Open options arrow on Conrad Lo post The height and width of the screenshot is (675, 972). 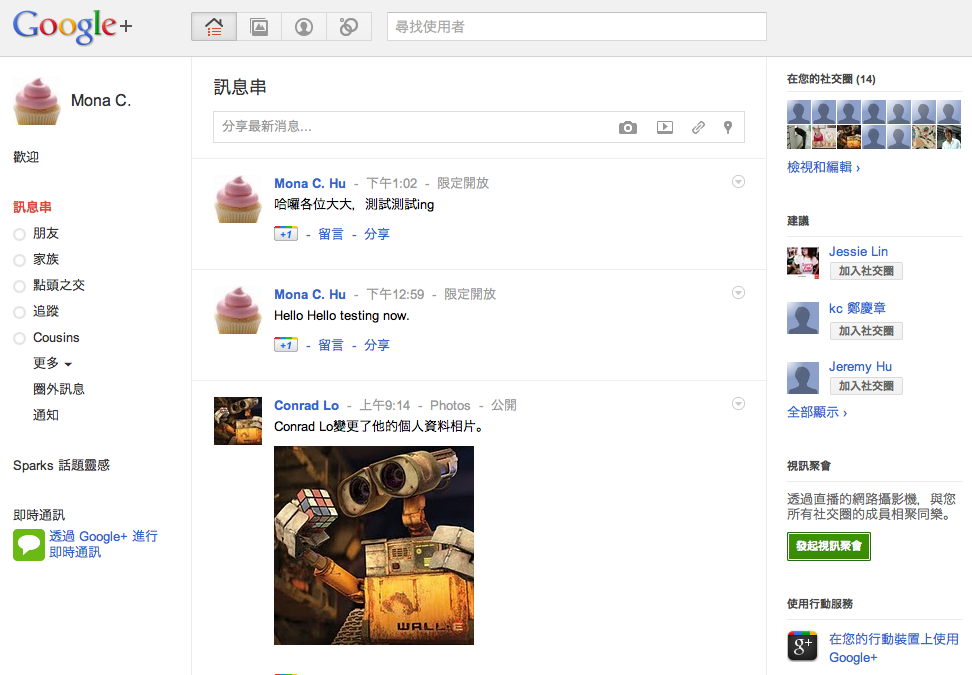tap(738, 404)
